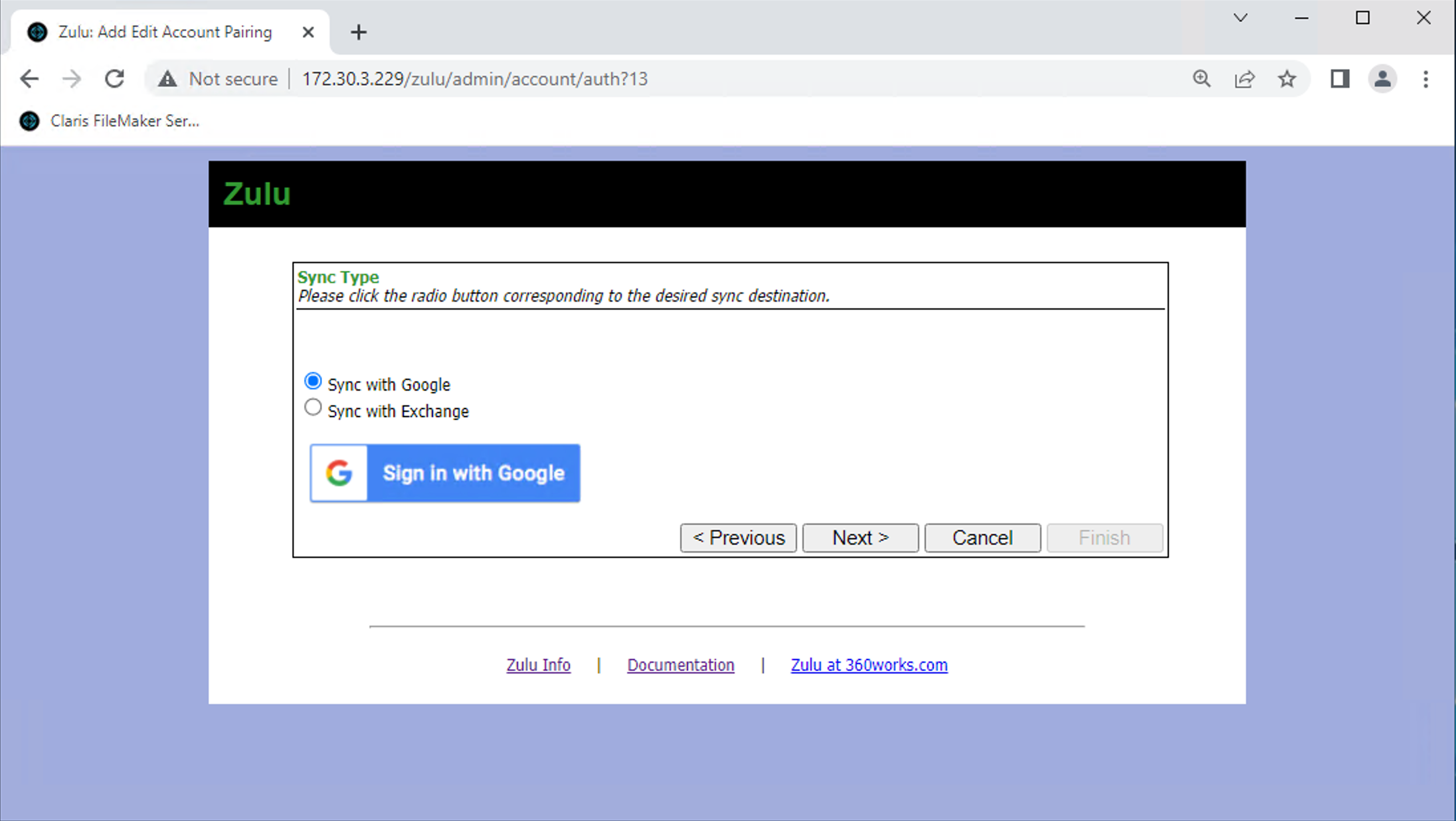Open the Not secure site info warning
Viewport: 1456px width, 821px height.
coord(218,79)
